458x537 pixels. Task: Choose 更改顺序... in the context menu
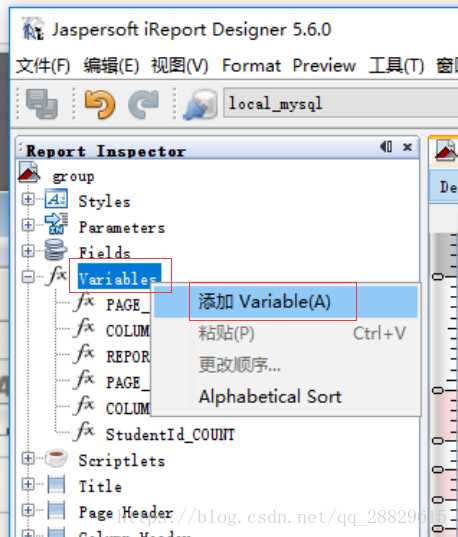pyautogui.click(x=286, y=365)
